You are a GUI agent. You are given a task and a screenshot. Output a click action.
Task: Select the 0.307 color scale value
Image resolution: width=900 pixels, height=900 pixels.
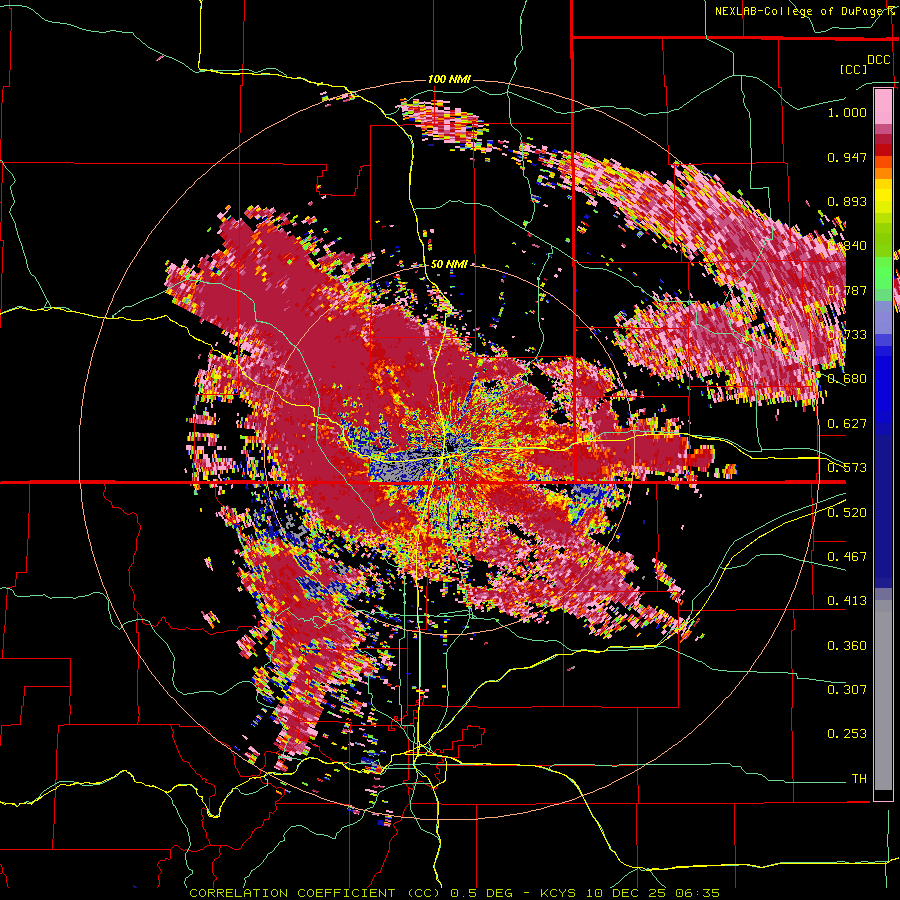tap(847, 689)
